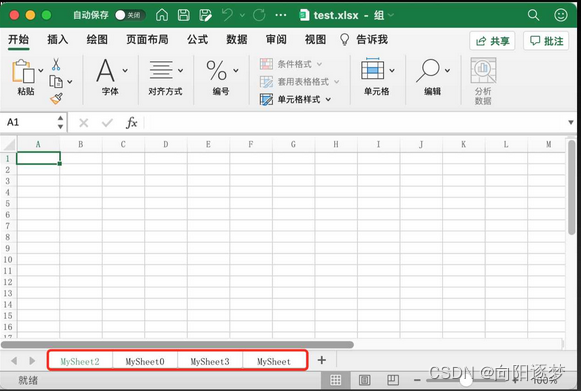Expand the formula bar arrow

[571, 123]
